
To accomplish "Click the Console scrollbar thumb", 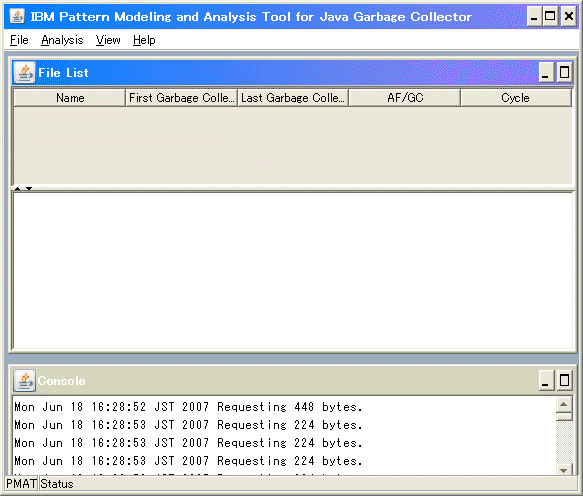I will point(564,417).
